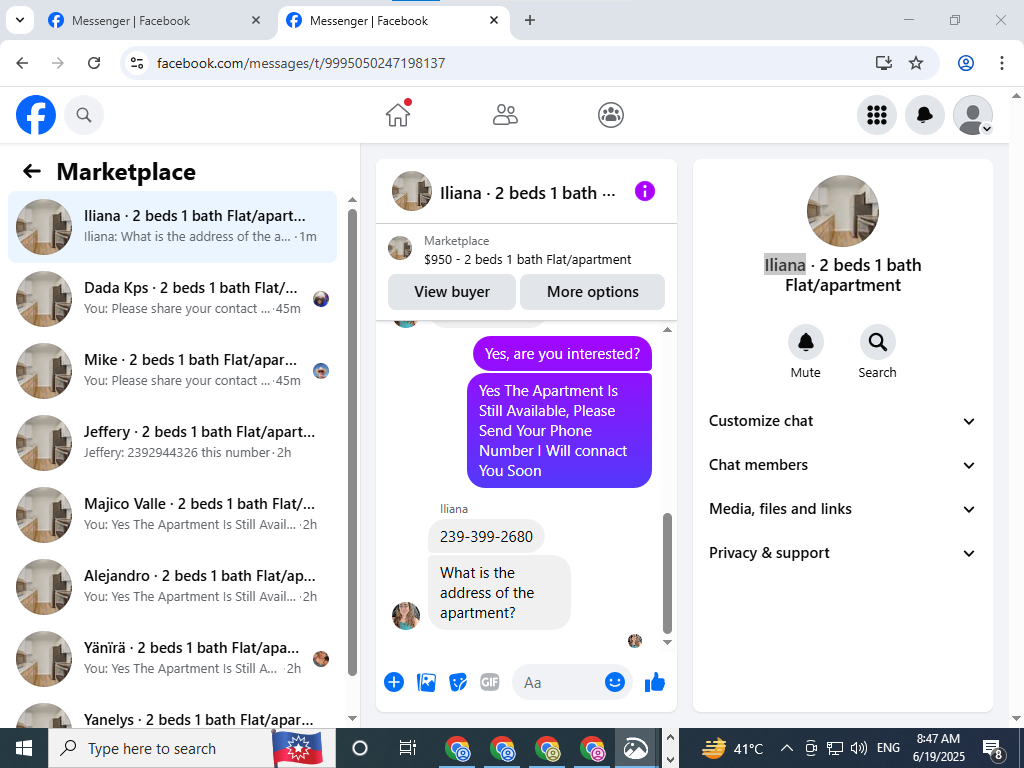The image size is (1024, 768).
Task: Open the Yänïrä conversation
Action: coord(172,658)
